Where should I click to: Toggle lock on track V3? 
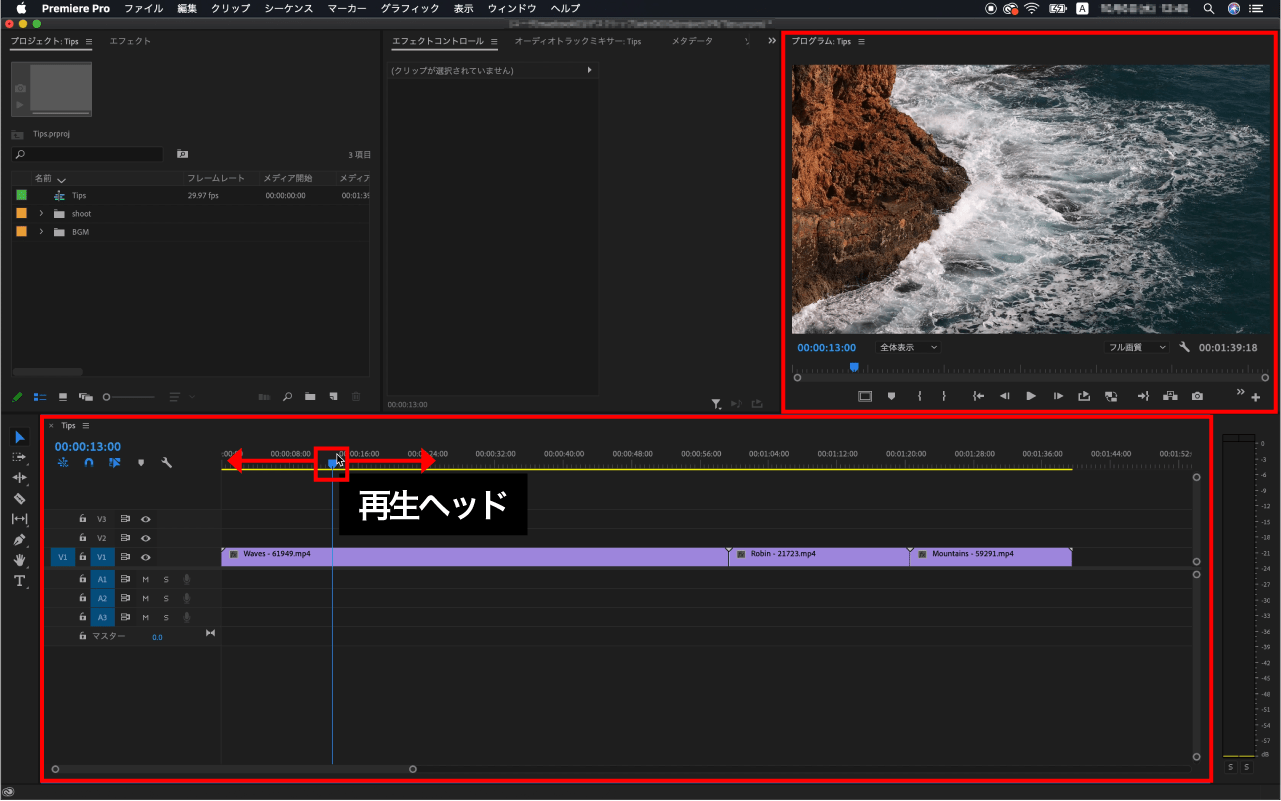pos(83,519)
